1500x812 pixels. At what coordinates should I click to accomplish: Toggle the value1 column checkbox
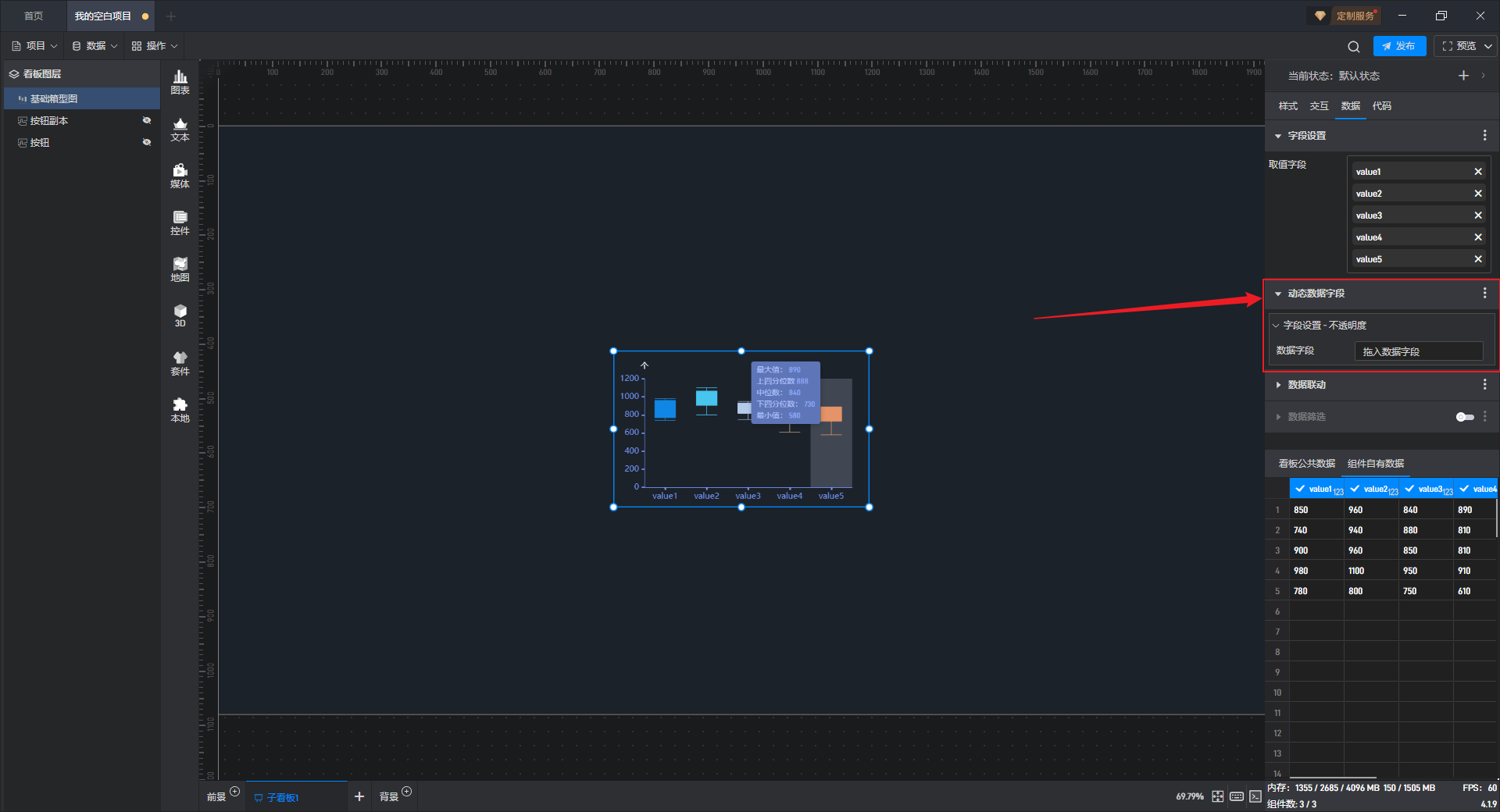pyautogui.click(x=1300, y=489)
